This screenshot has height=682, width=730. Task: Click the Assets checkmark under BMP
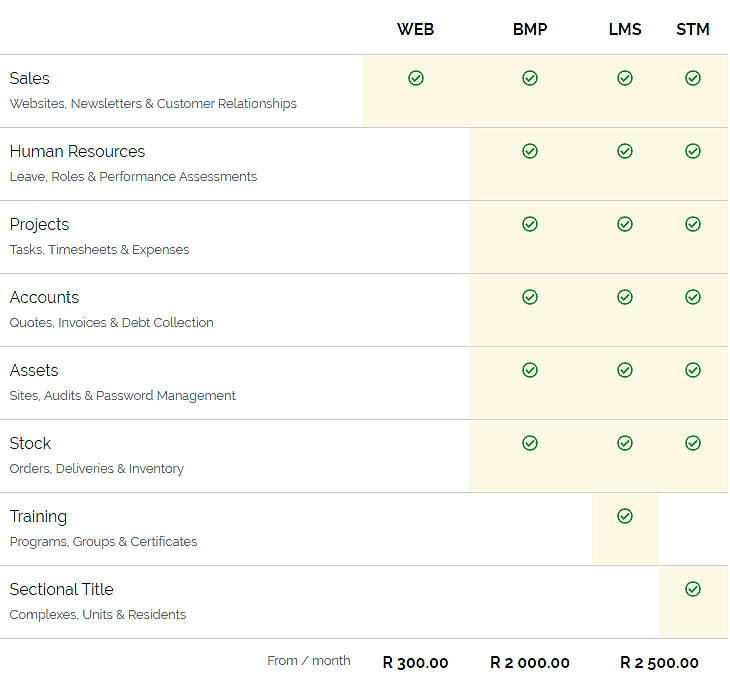[x=530, y=370]
